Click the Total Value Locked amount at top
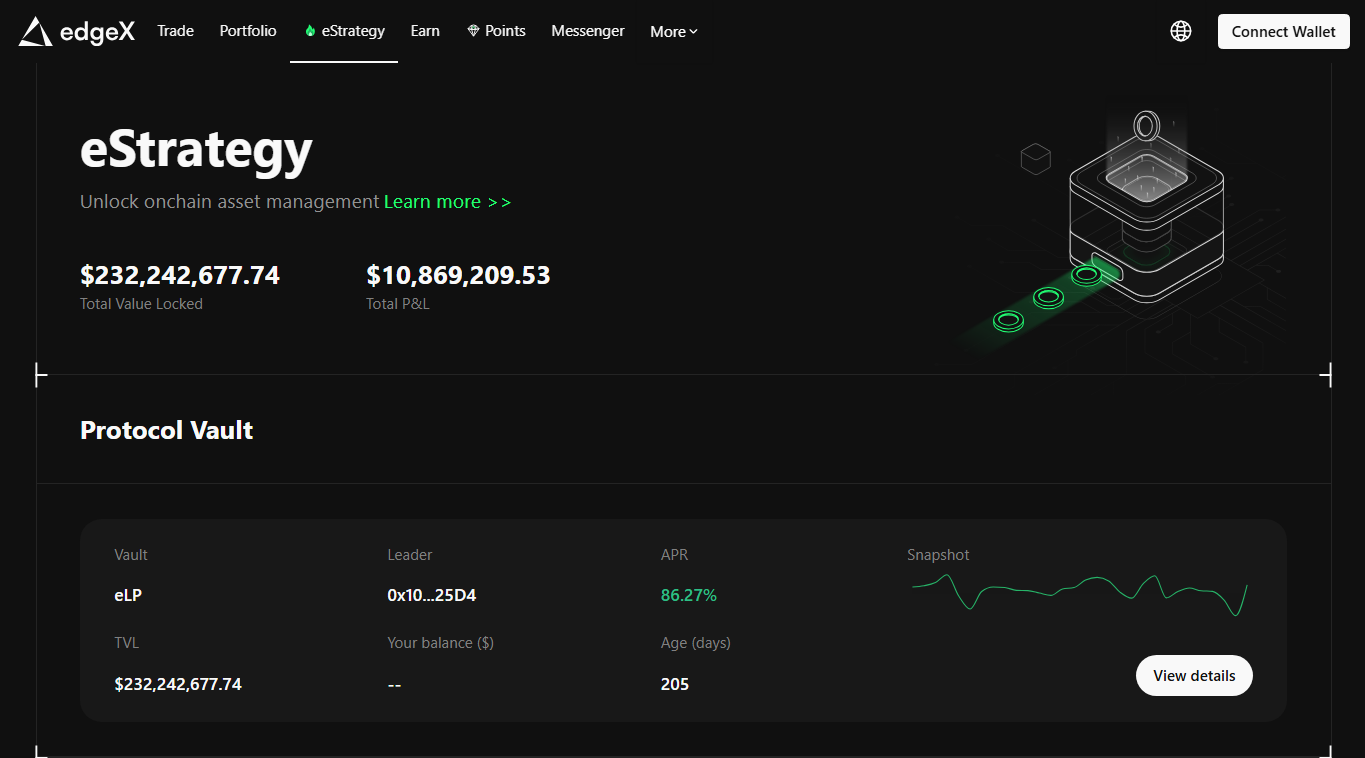The image size is (1365, 758). [180, 275]
